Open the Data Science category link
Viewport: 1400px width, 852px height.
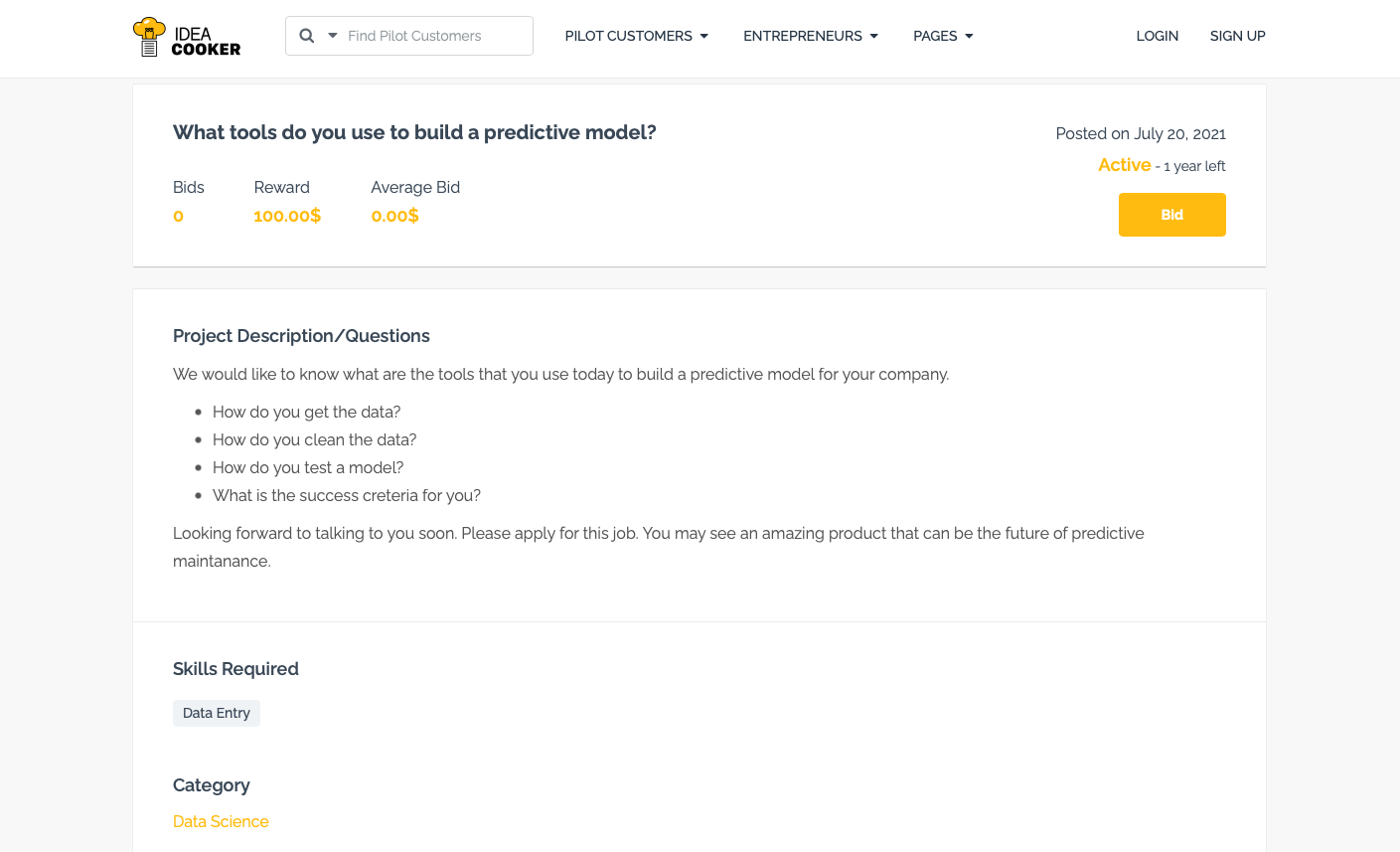pos(221,821)
